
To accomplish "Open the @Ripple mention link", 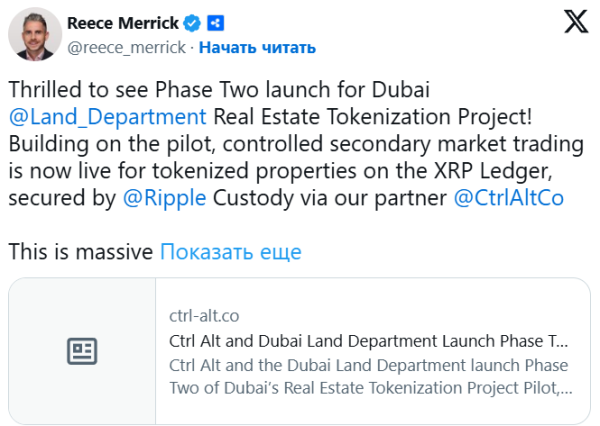I will tap(164, 198).
